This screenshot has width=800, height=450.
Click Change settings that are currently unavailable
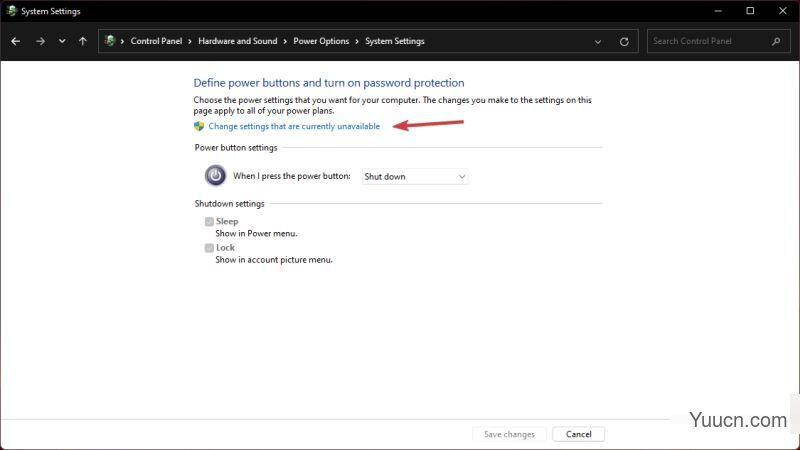294,127
